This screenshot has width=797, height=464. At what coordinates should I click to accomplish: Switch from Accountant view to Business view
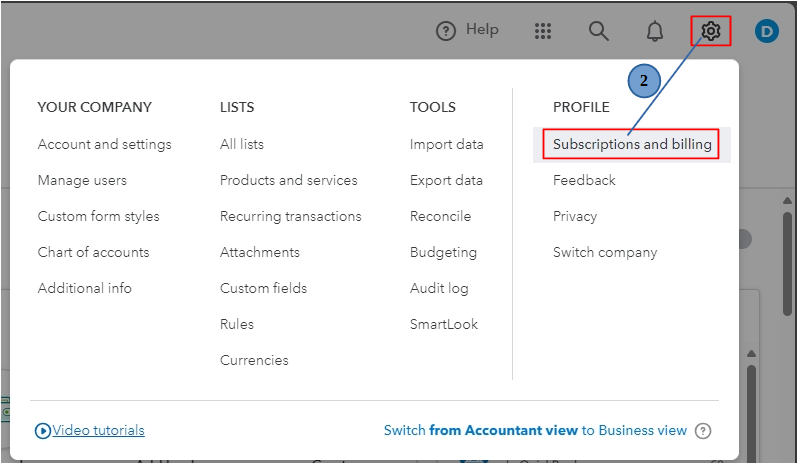tap(535, 430)
